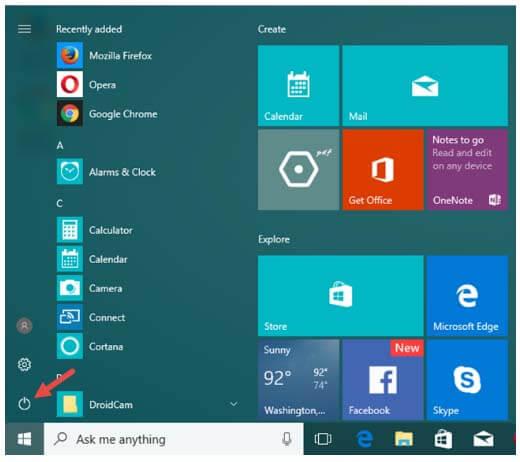Viewport: 520px width, 462px height.
Task: Click the Windows Start button
Action: coord(24,439)
